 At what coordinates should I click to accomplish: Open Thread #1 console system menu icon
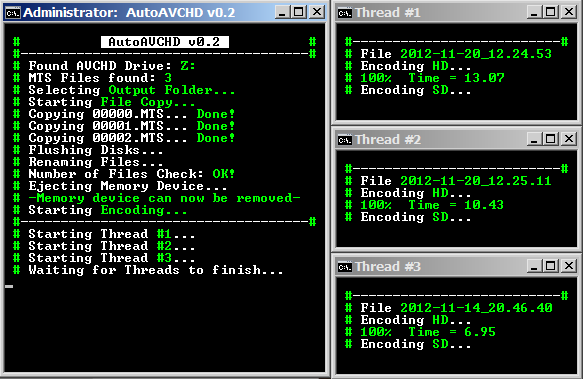click(345, 13)
